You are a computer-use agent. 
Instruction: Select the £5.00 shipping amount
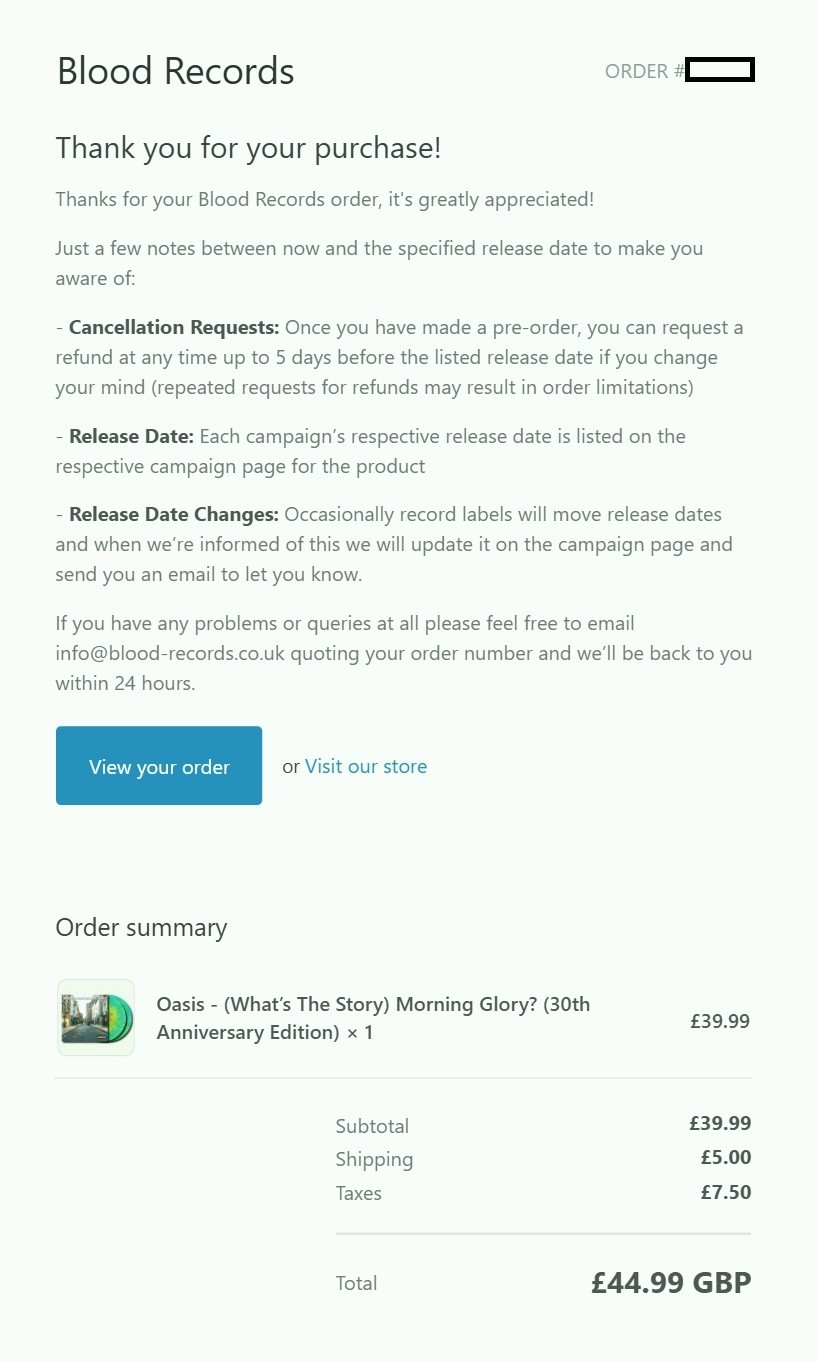click(726, 1158)
